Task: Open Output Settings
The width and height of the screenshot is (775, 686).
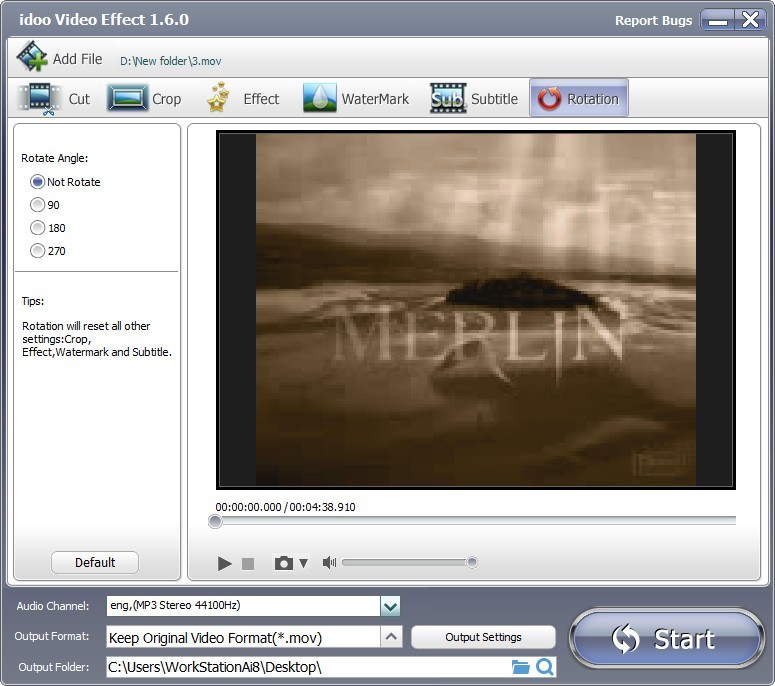Action: click(483, 637)
